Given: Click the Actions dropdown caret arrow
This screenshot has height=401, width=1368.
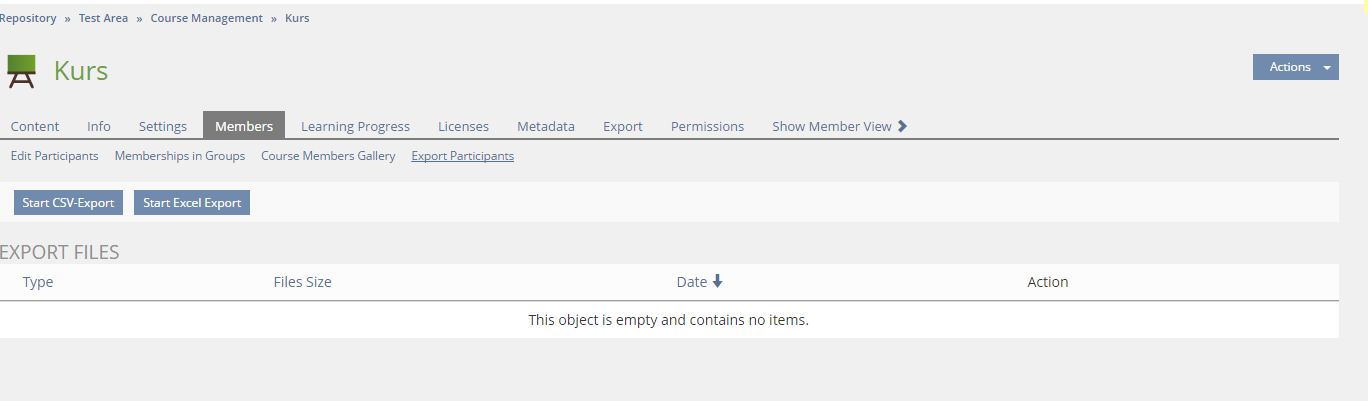Looking at the screenshot, I should 1326,68.
